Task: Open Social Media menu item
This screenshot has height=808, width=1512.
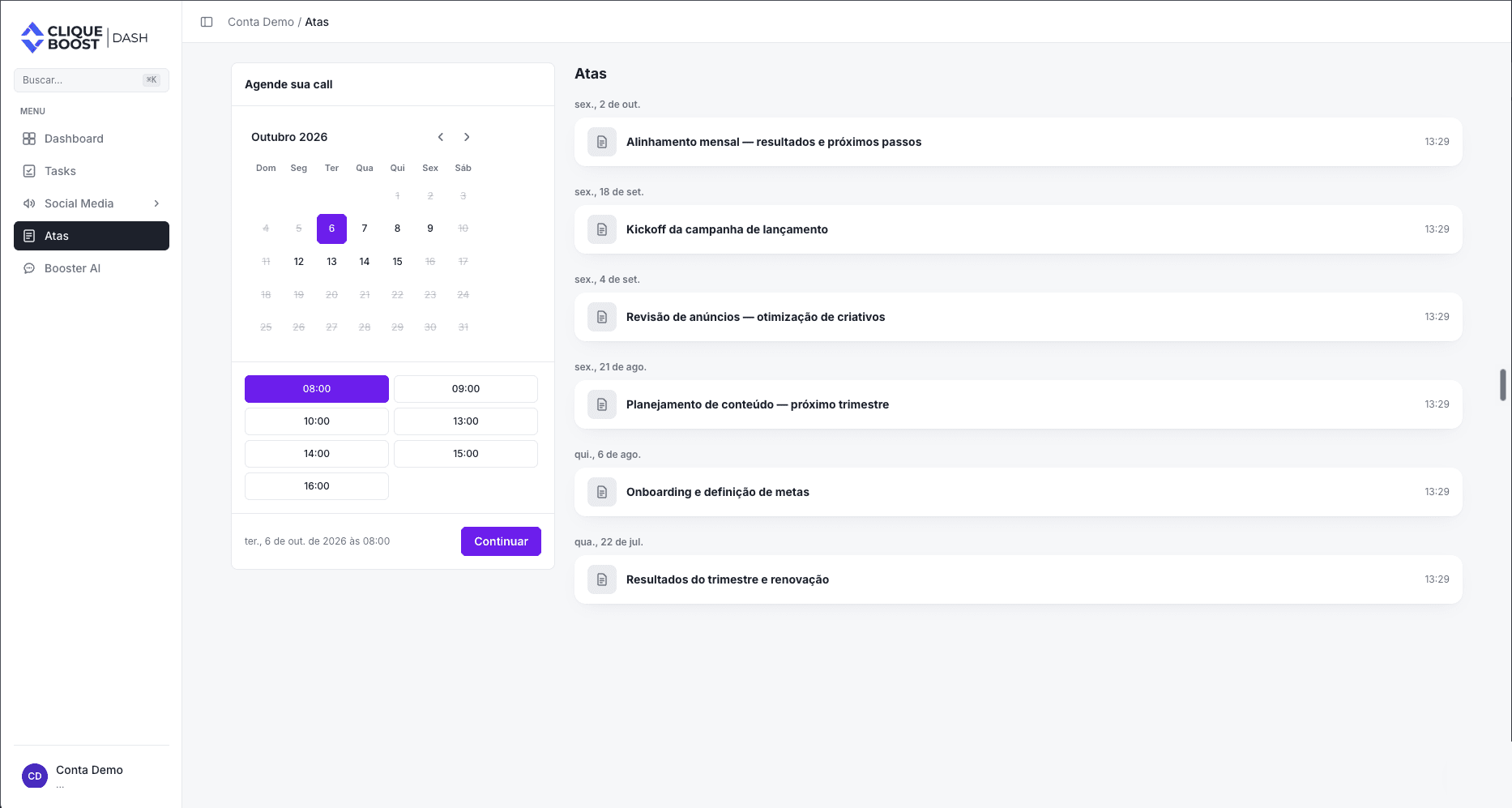Action: pos(92,203)
